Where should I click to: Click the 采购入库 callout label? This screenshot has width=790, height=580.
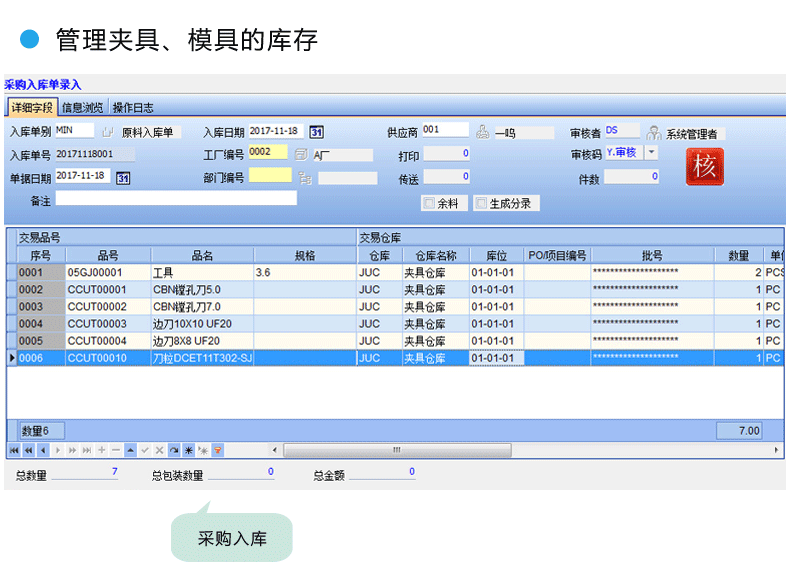pyautogui.click(x=232, y=538)
